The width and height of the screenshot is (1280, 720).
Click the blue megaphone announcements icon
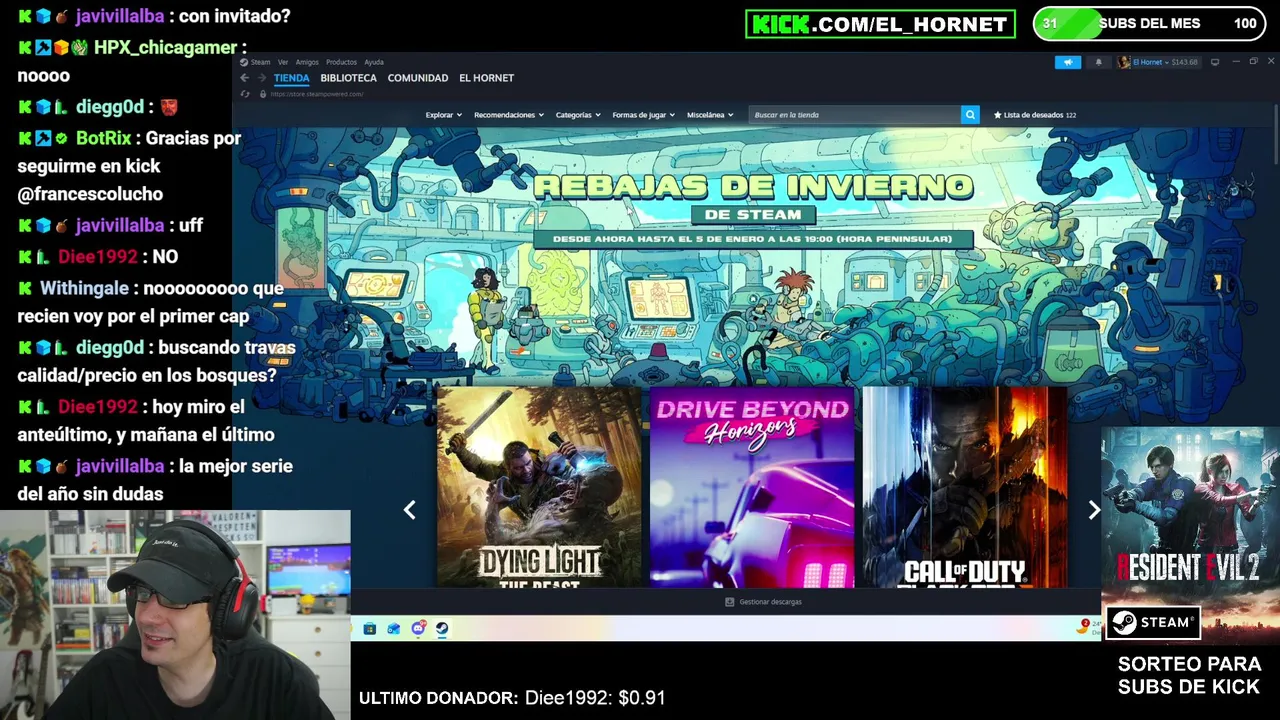point(1067,62)
